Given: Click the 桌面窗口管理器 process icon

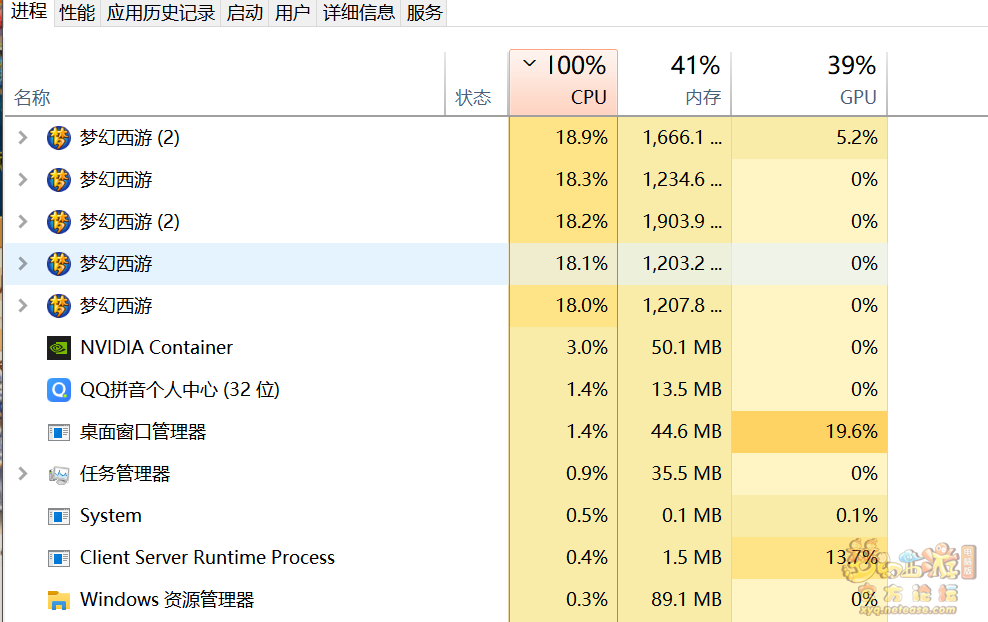Looking at the screenshot, I should click(x=59, y=432).
